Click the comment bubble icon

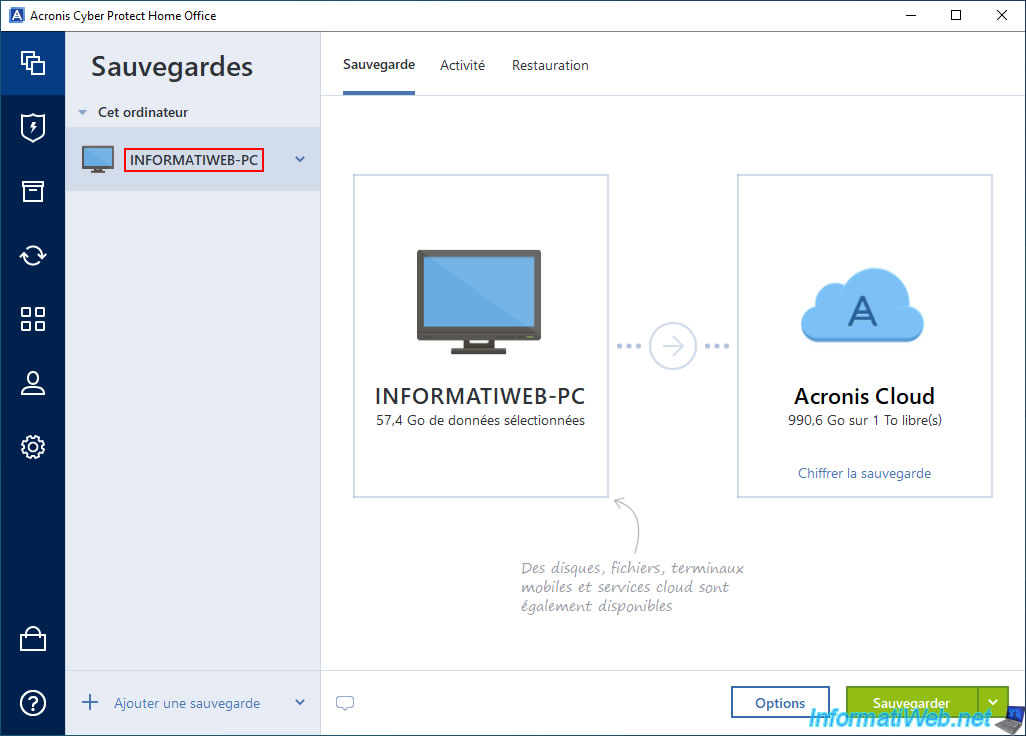345,703
